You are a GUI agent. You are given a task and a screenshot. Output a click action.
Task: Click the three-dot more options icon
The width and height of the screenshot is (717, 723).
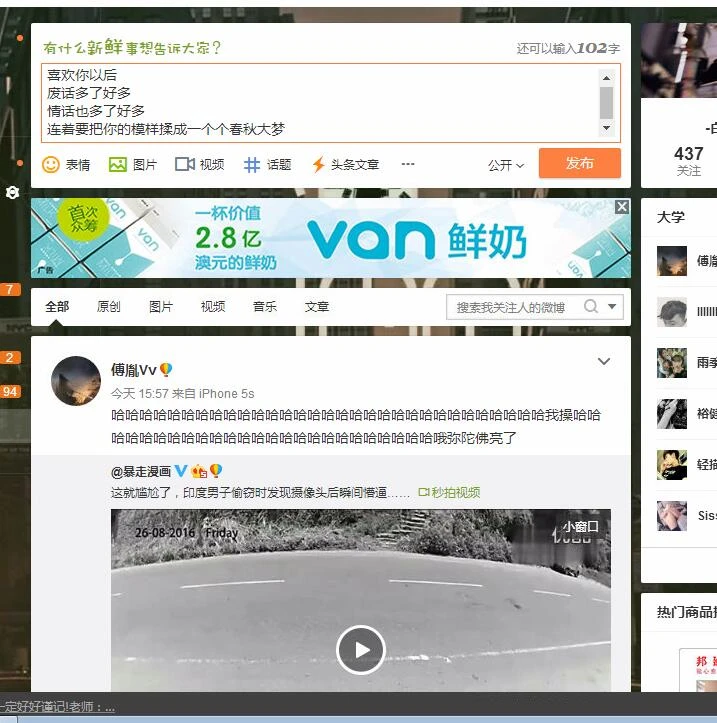pos(408,164)
